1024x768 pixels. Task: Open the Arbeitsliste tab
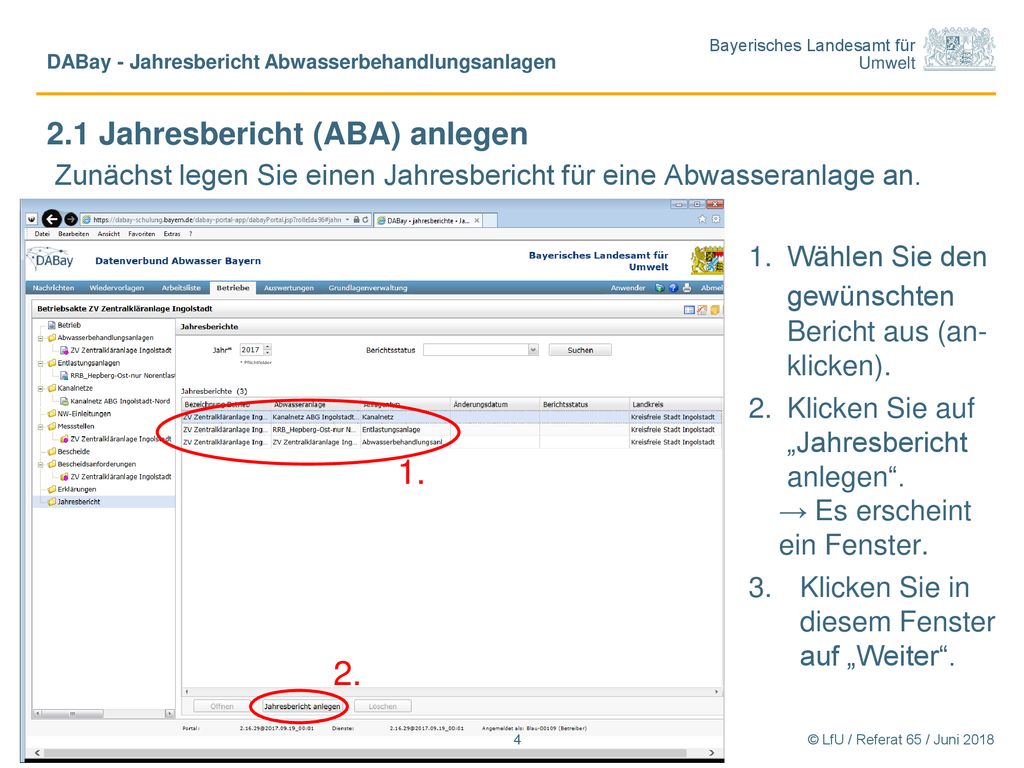pos(181,288)
